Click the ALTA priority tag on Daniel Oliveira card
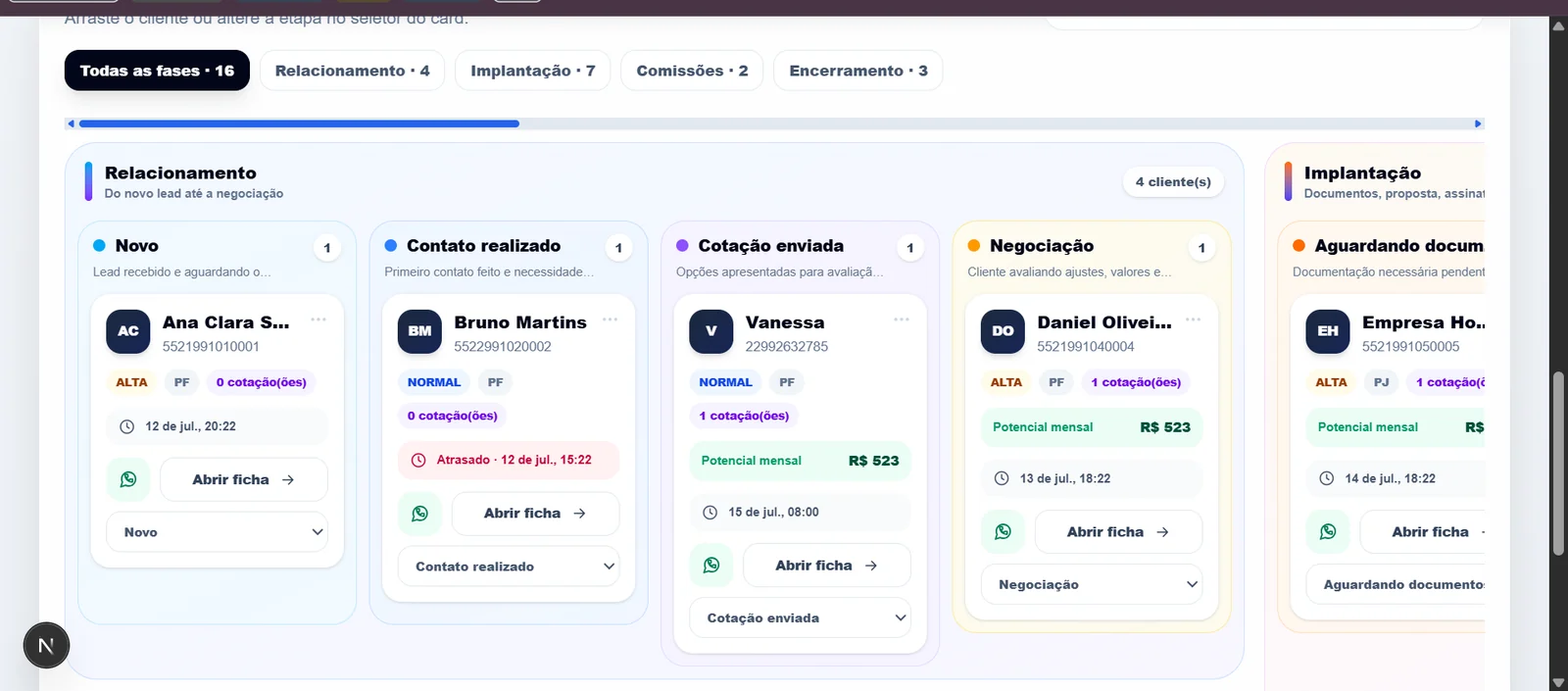Viewport: 1568px width, 691px height. click(1006, 382)
